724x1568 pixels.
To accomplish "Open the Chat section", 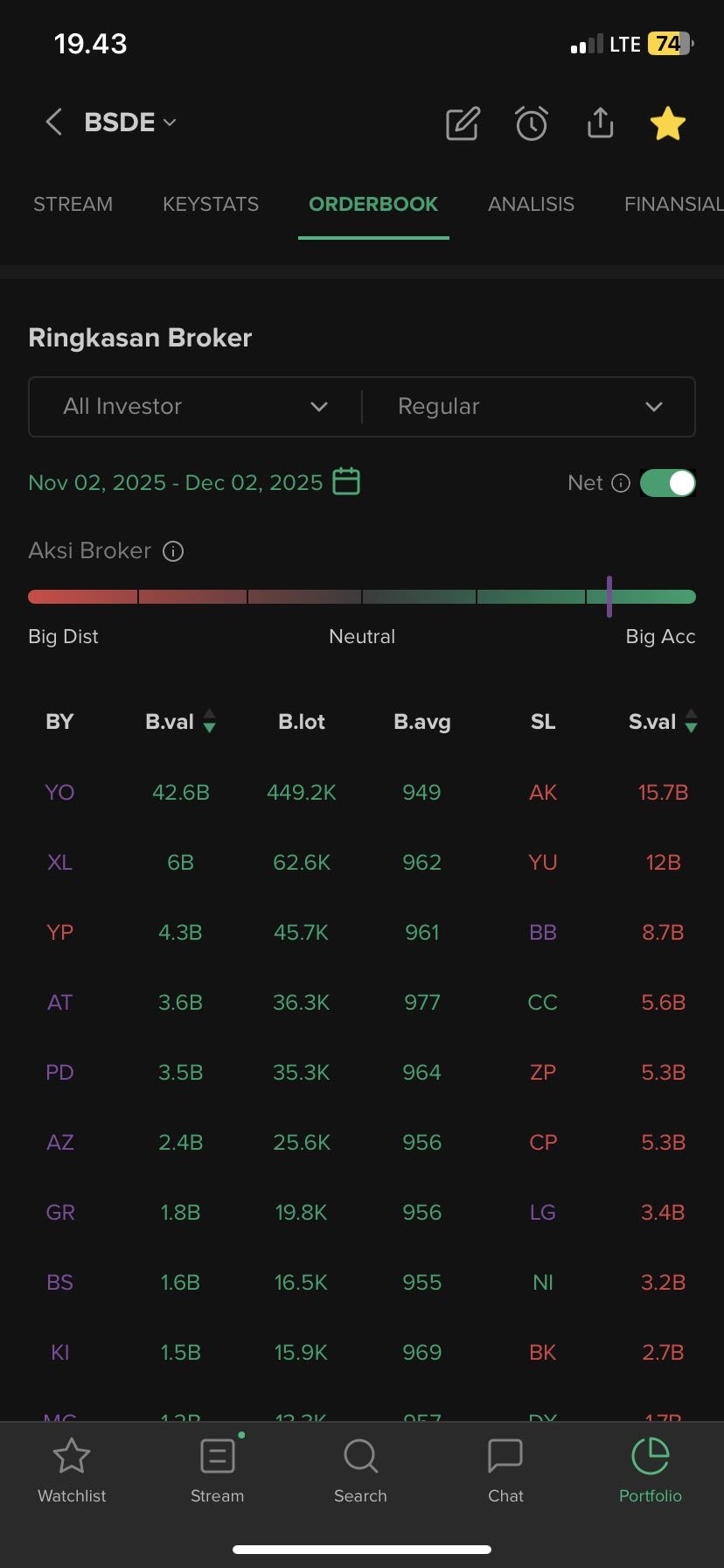I will pos(505,1472).
